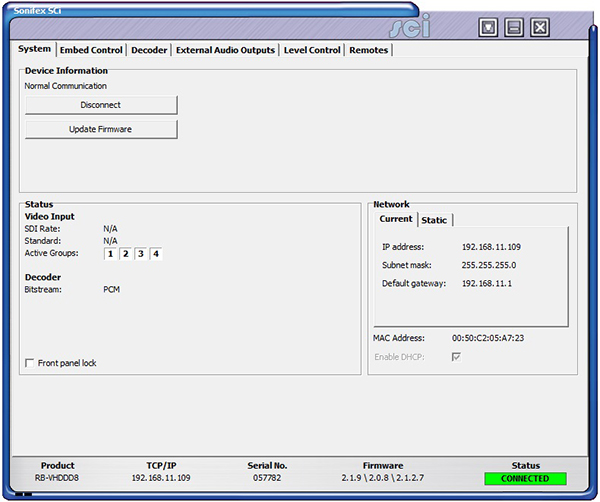Close the Sonifex SCi window
The image size is (600, 502).
[x=540, y=28]
